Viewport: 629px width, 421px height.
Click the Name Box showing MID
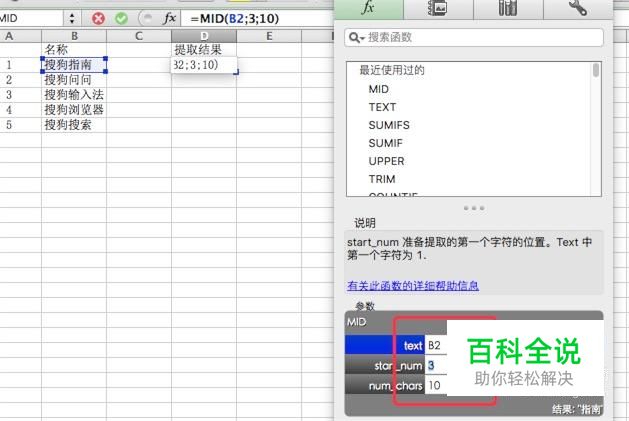tap(31, 18)
